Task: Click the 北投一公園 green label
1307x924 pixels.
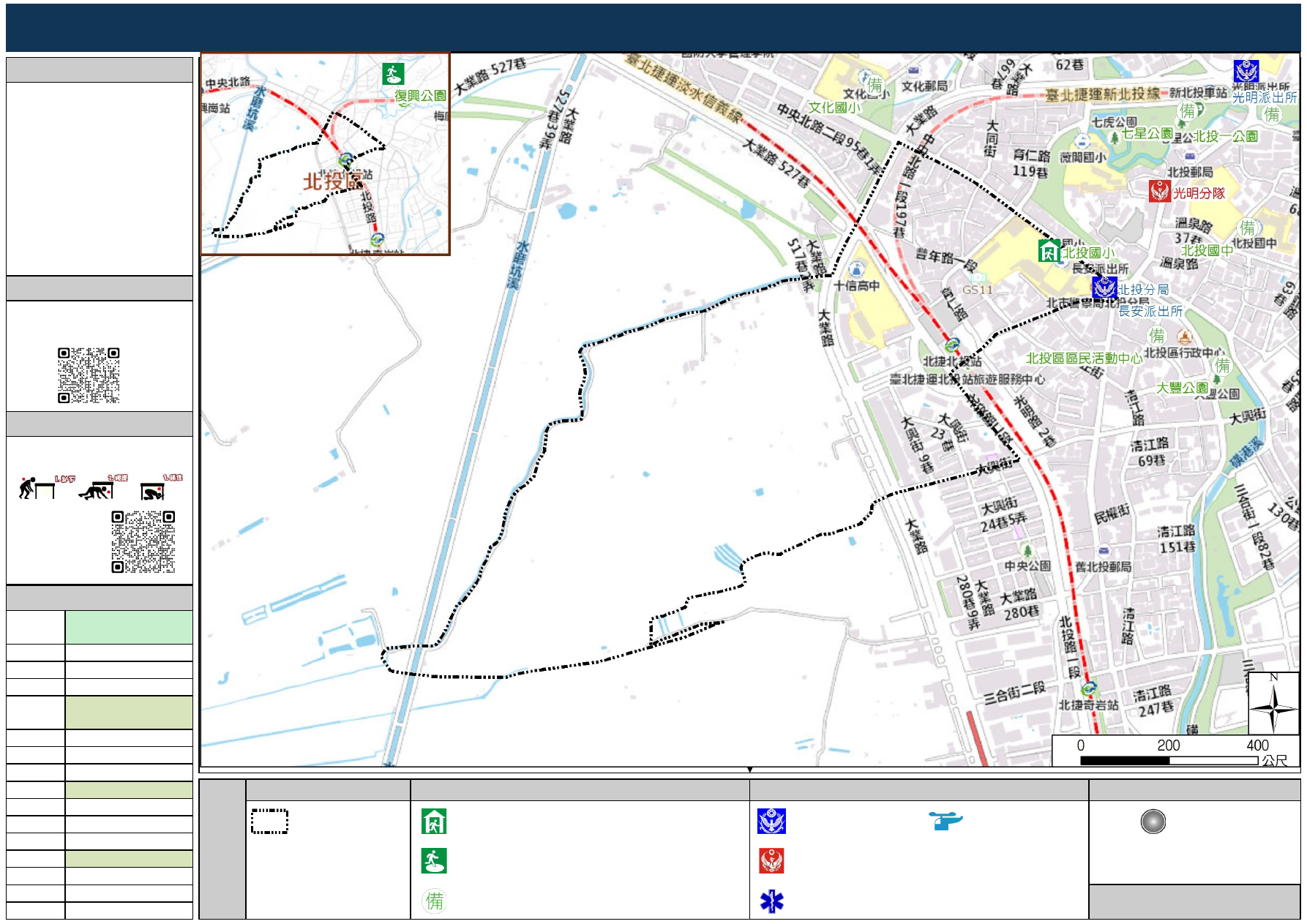Action: [1227, 137]
